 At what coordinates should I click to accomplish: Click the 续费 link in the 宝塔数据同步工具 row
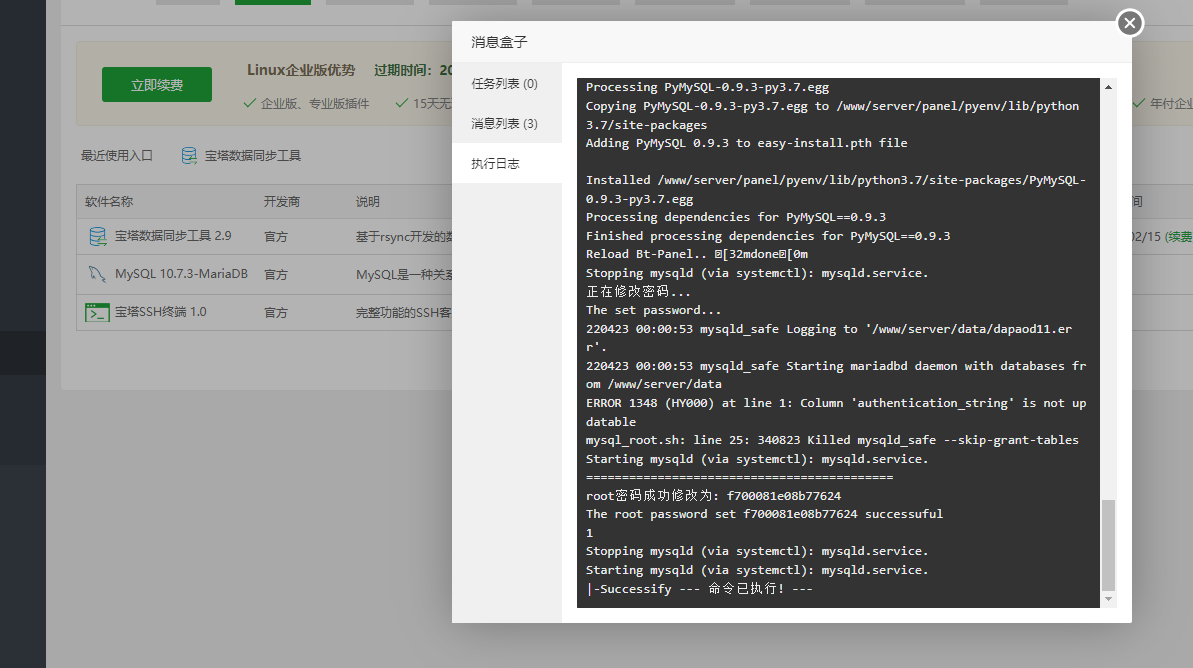coord(1179,237)
